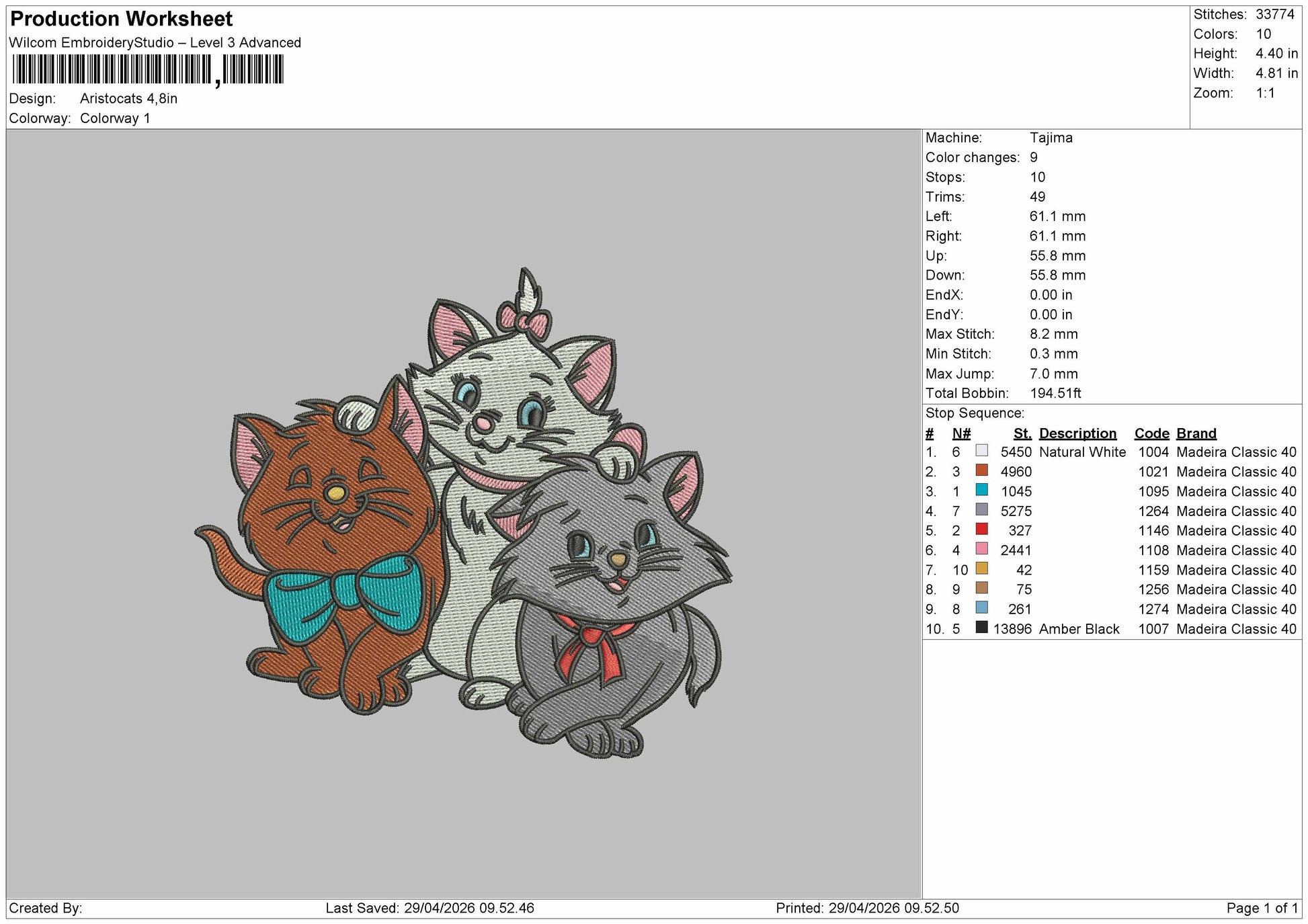Click the gray 1264 color swatch
Viewport: 1308px width, 924px height.
[981, 510]
